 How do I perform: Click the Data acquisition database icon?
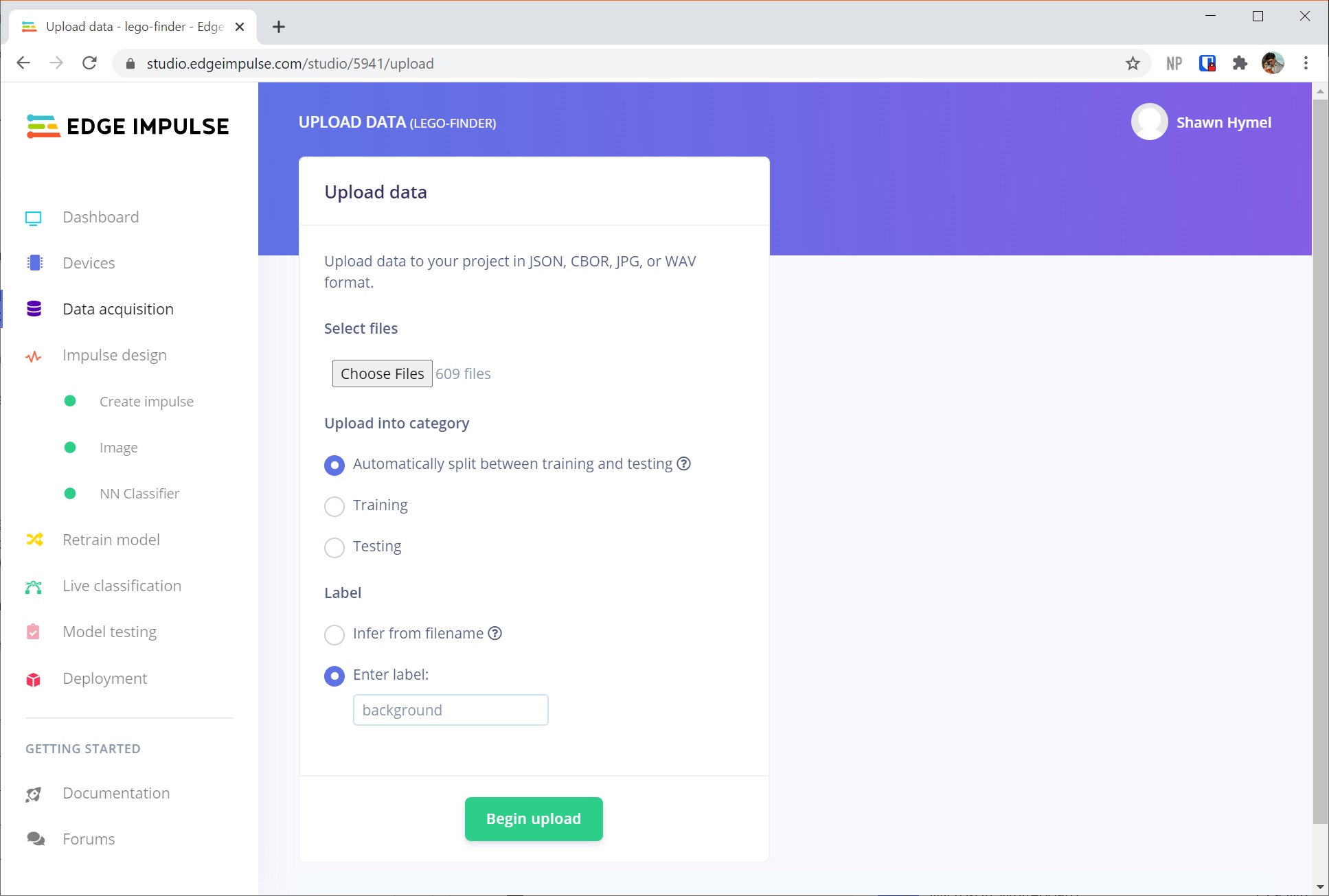pos(33,308)
